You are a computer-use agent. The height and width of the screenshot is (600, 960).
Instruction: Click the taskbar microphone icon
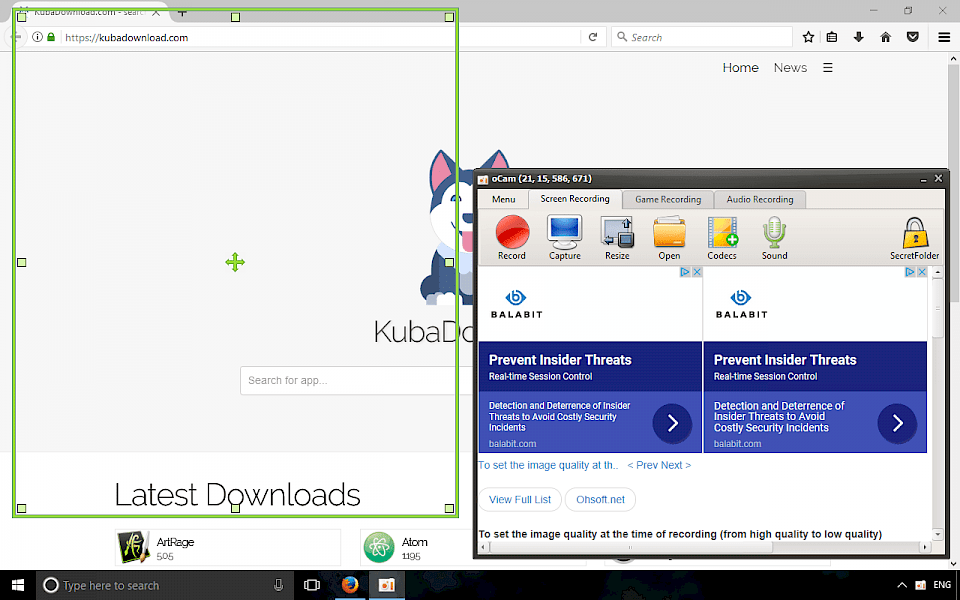[x=279, y=585]
